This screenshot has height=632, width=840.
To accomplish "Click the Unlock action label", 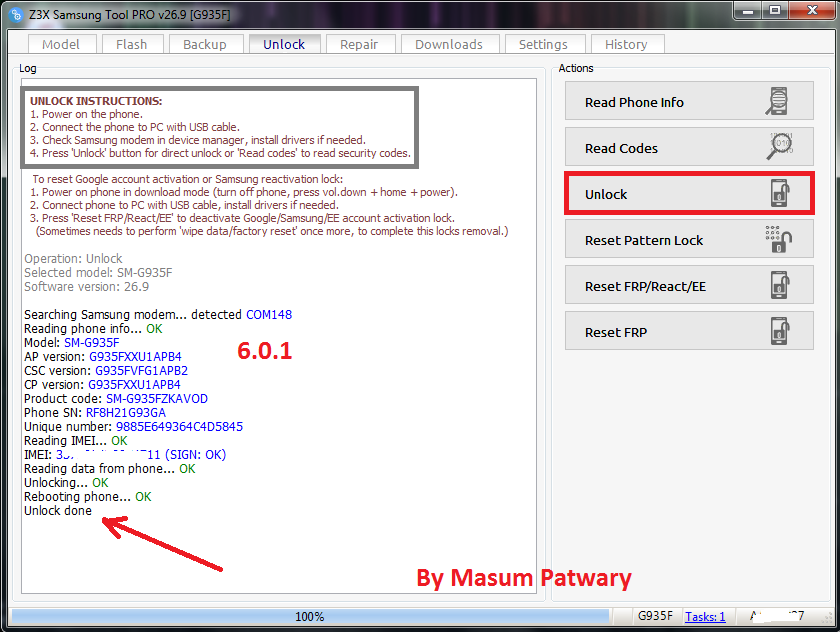I will coord(606,194).
